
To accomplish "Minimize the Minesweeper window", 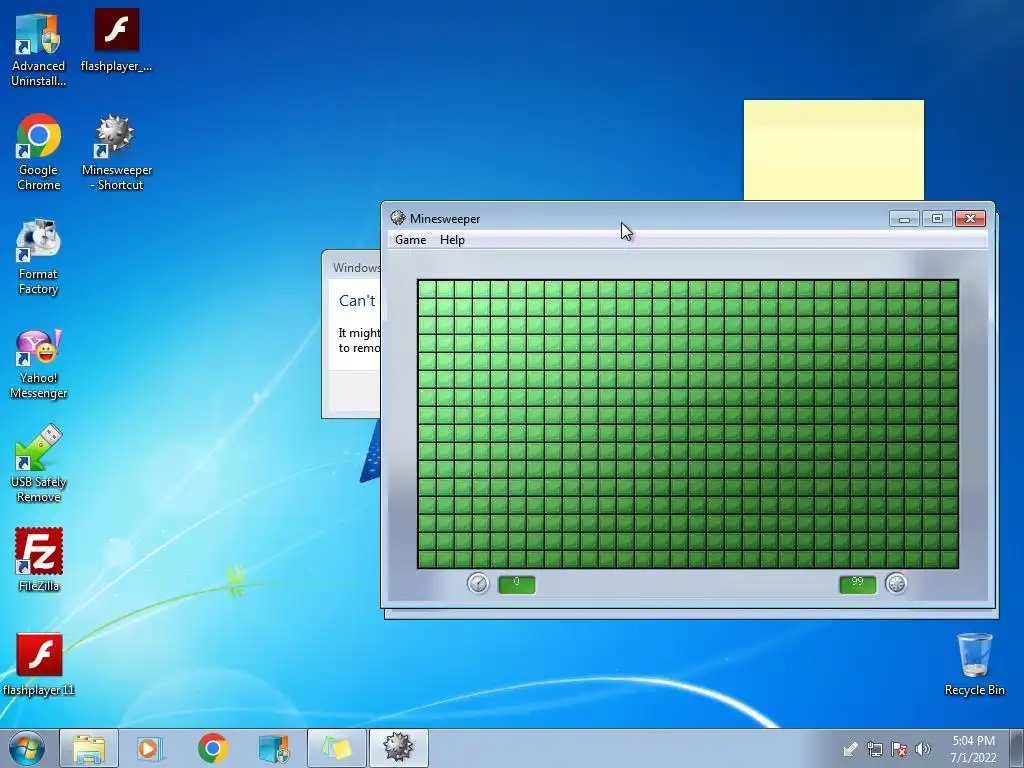I will tap(904, 218).
